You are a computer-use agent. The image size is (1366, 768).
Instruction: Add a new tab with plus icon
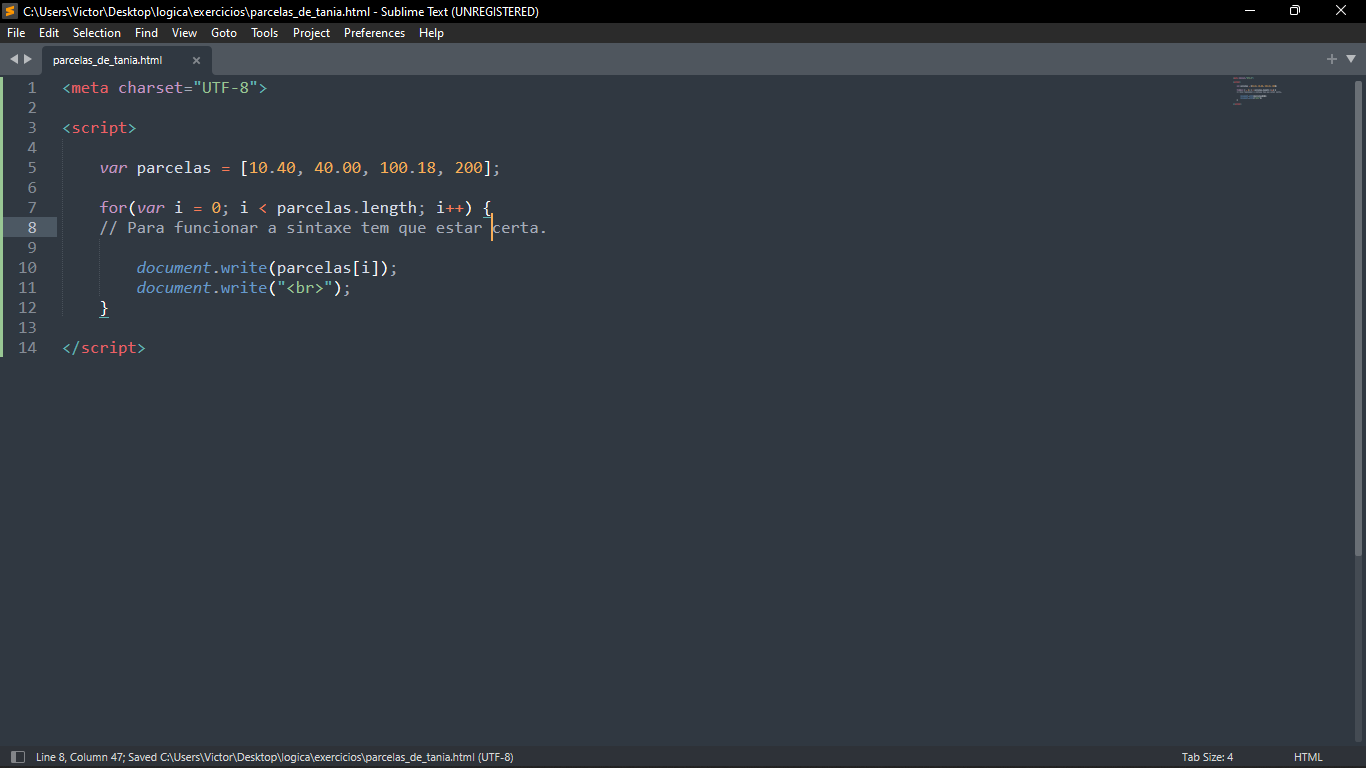(x=1331, y=60)
